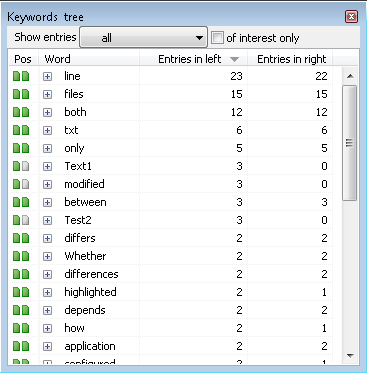Select the word 'application' in the tree

(90, 346)
